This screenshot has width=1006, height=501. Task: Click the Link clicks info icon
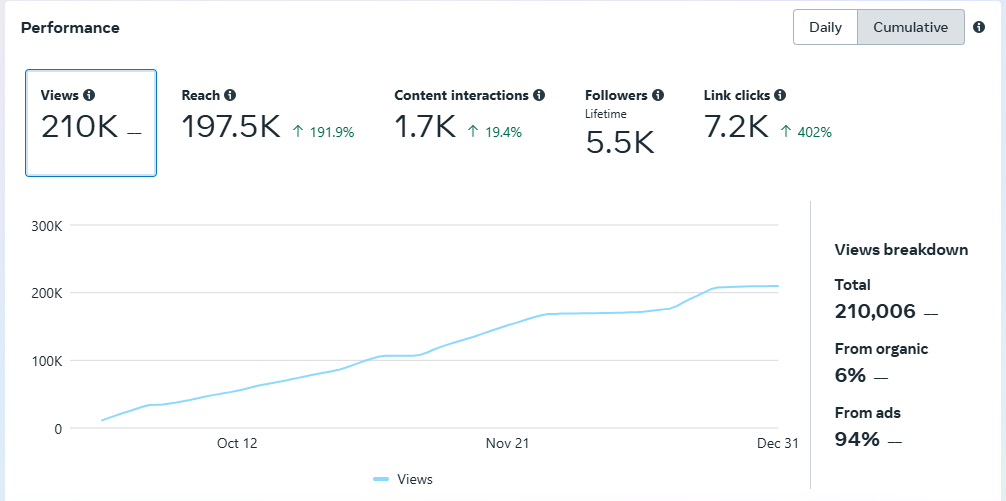(x=780, y=95)
